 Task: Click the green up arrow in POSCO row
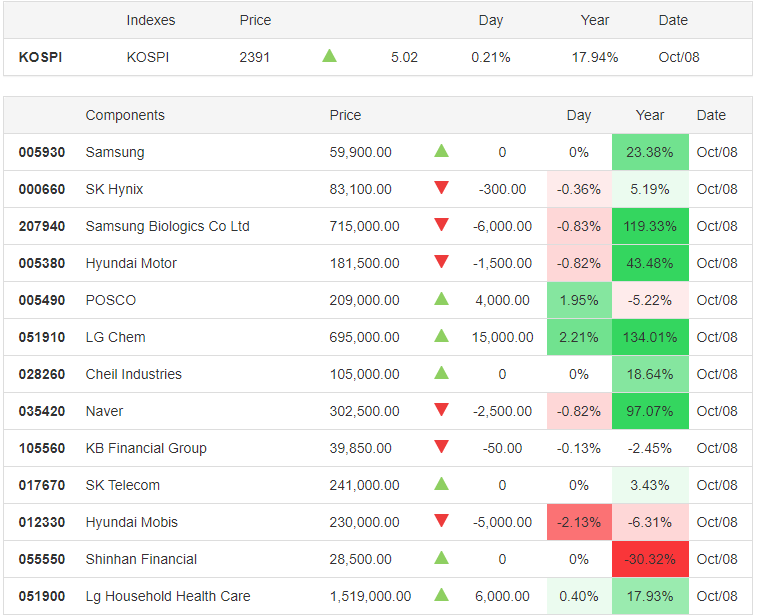(x=441, y=299)
